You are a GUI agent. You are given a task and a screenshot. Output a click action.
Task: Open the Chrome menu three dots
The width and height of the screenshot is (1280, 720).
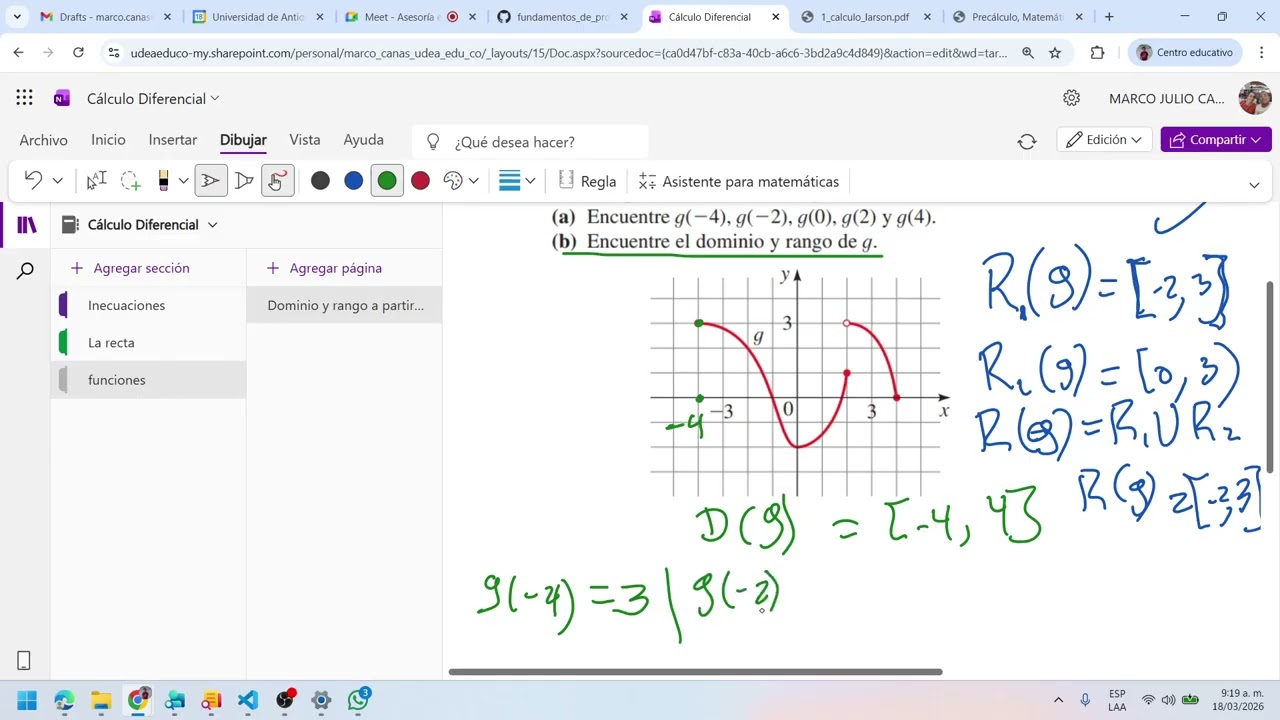(1261, 53)
